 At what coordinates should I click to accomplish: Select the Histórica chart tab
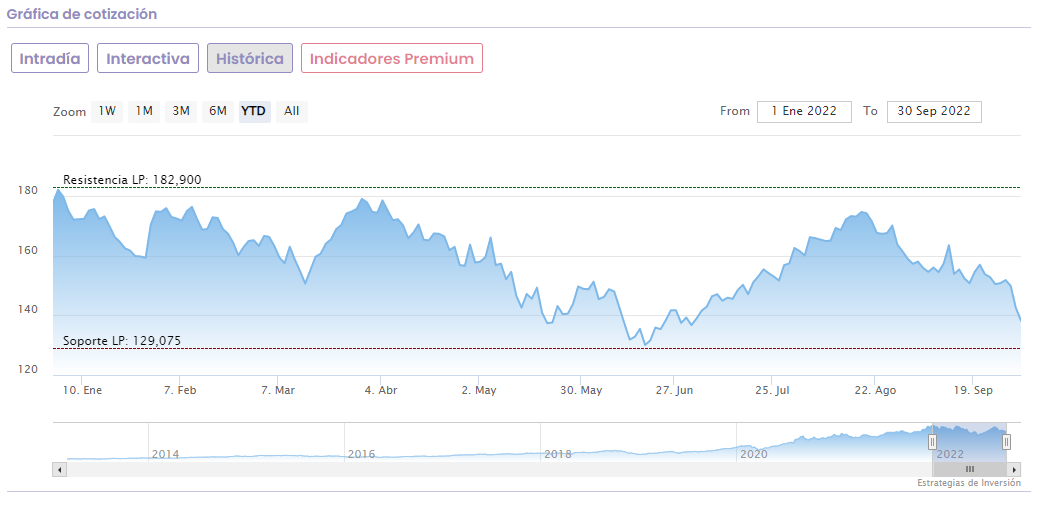click(x=250, y=59)
